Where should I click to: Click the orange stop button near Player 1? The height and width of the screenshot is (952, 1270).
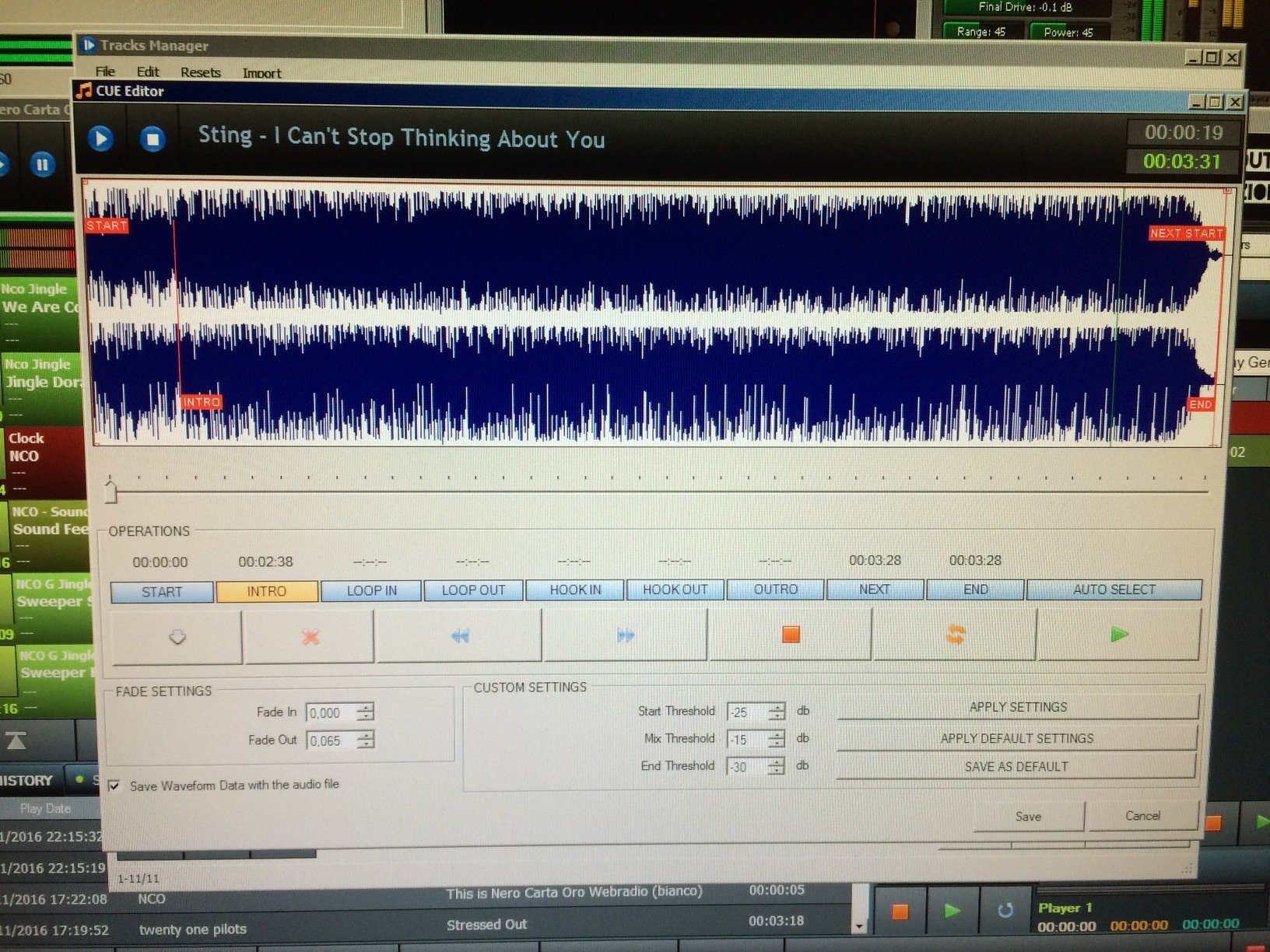click(x=900, y=911)
